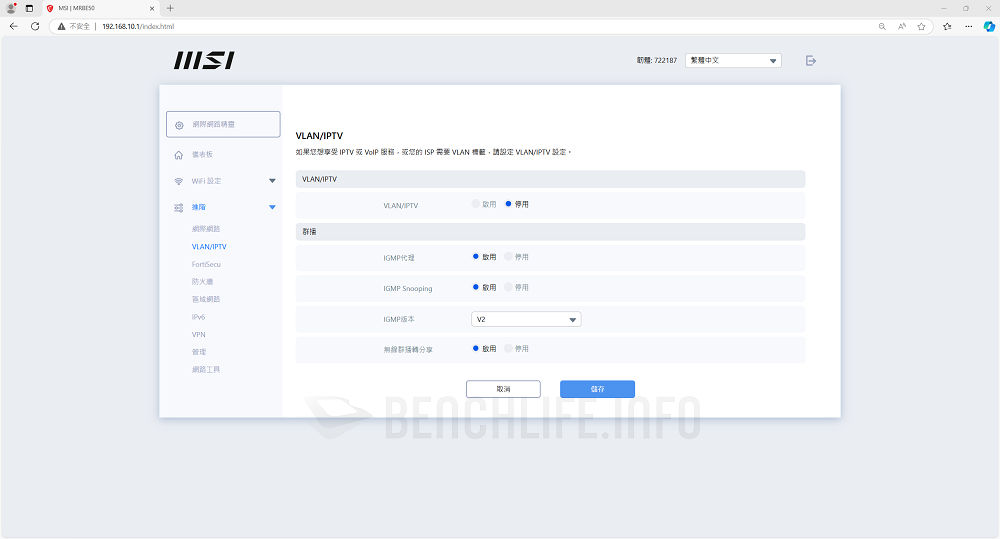Click the WiFi settings icon
The image size is (1000, 539).
pyautogui.click(x=179, y=181)
